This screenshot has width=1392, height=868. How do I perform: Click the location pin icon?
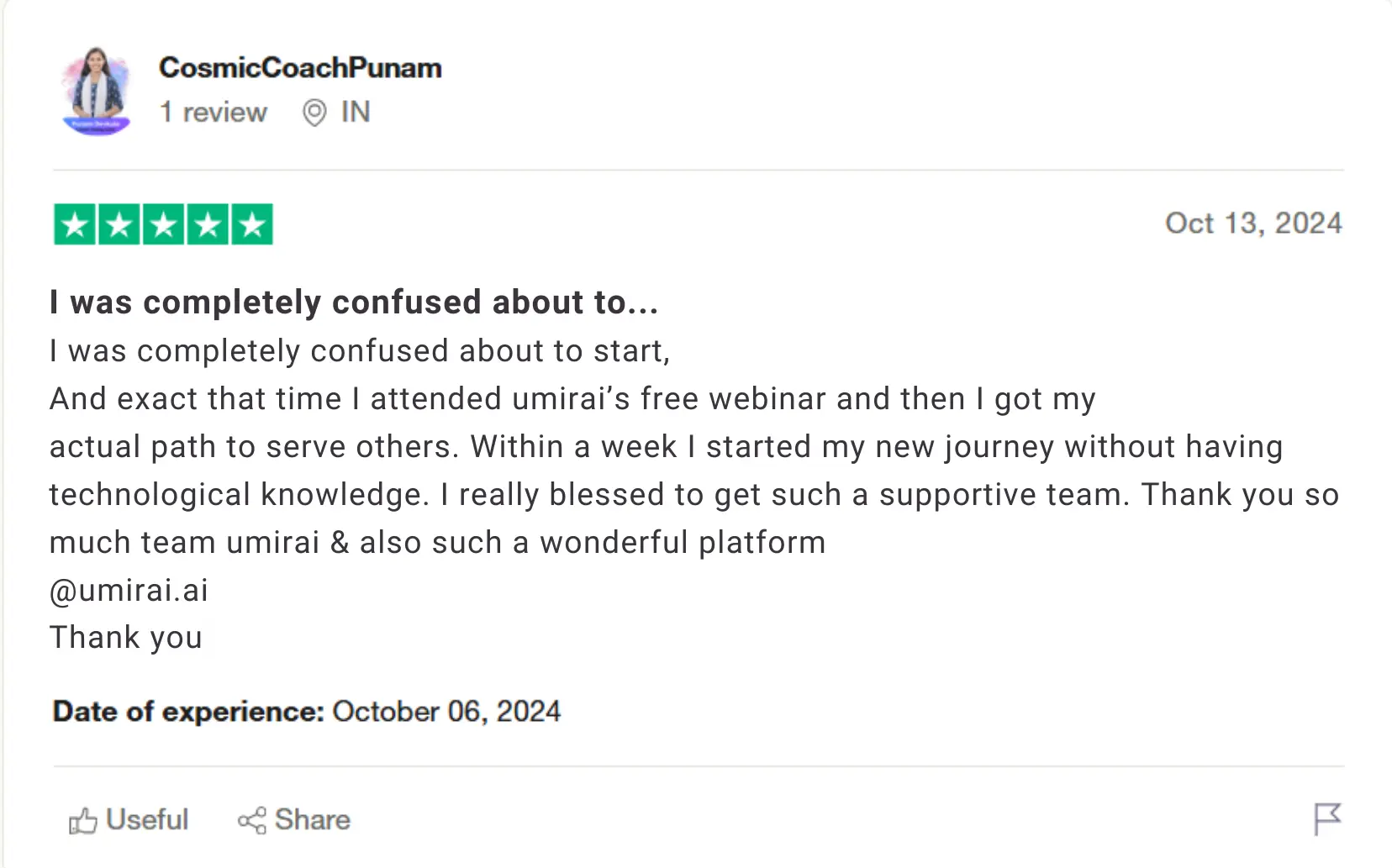[314, 113]
